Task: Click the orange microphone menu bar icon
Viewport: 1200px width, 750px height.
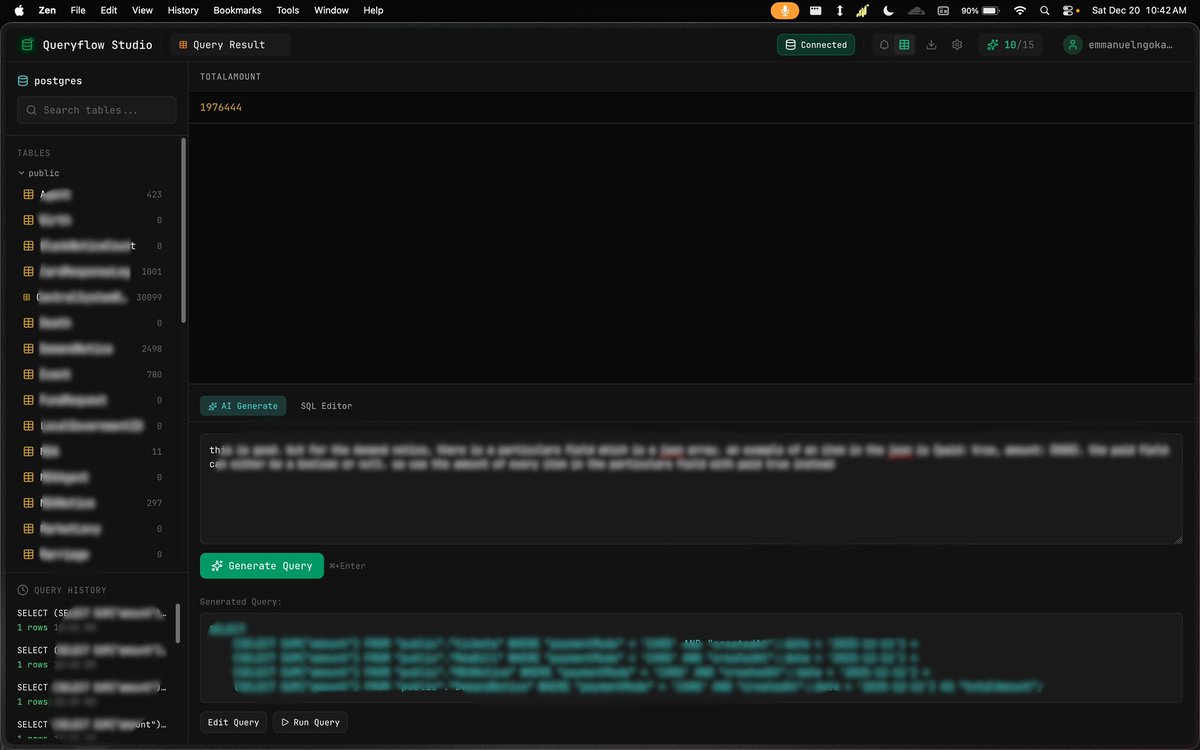Action: [x=785, y=10]
